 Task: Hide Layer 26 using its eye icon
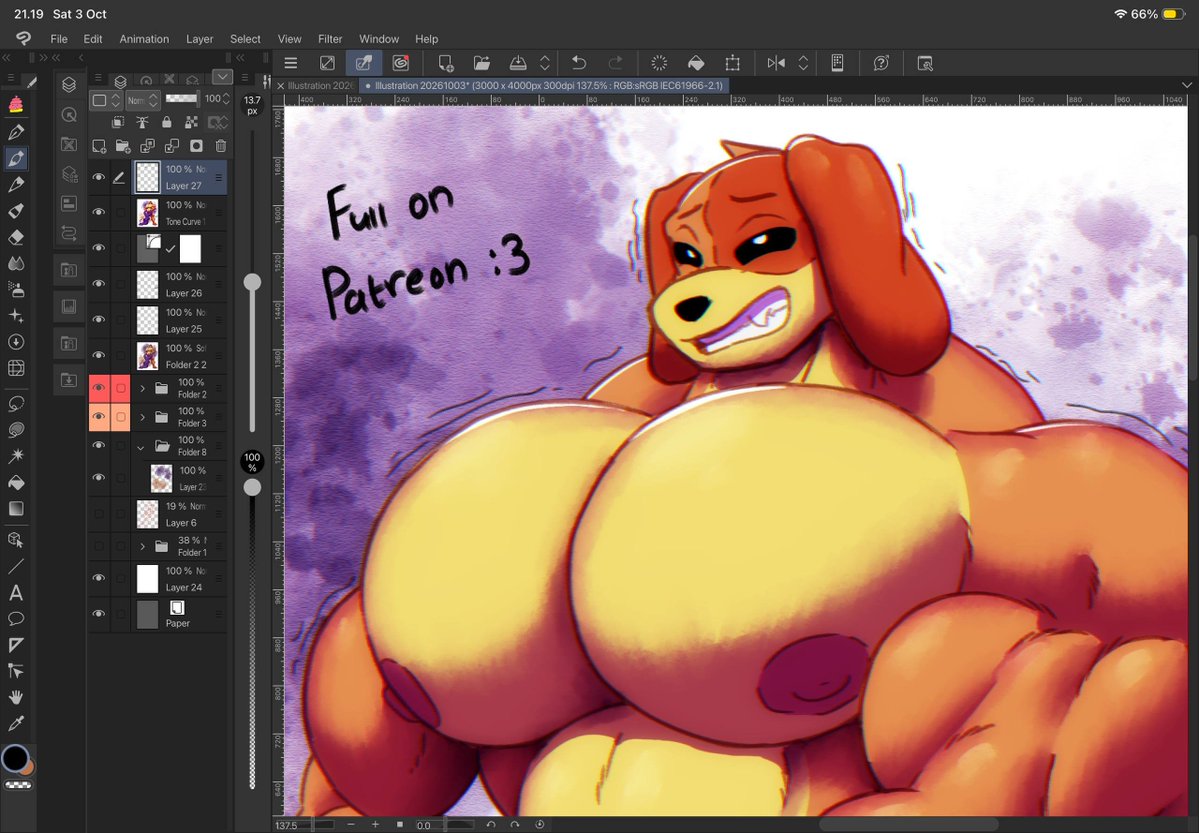point(99,284)
